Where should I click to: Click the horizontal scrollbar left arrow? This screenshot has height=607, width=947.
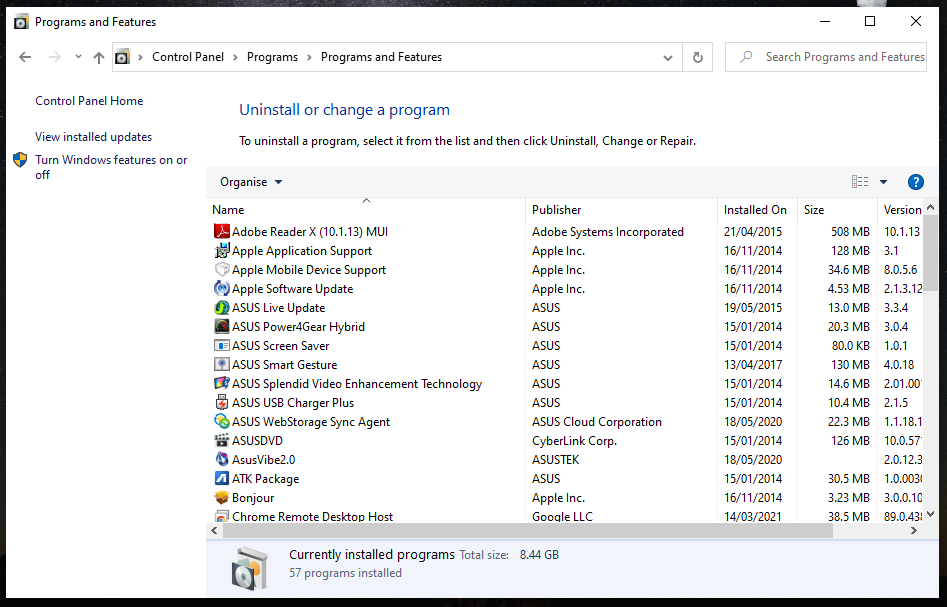pyautogui.click(x=214, y=530)
